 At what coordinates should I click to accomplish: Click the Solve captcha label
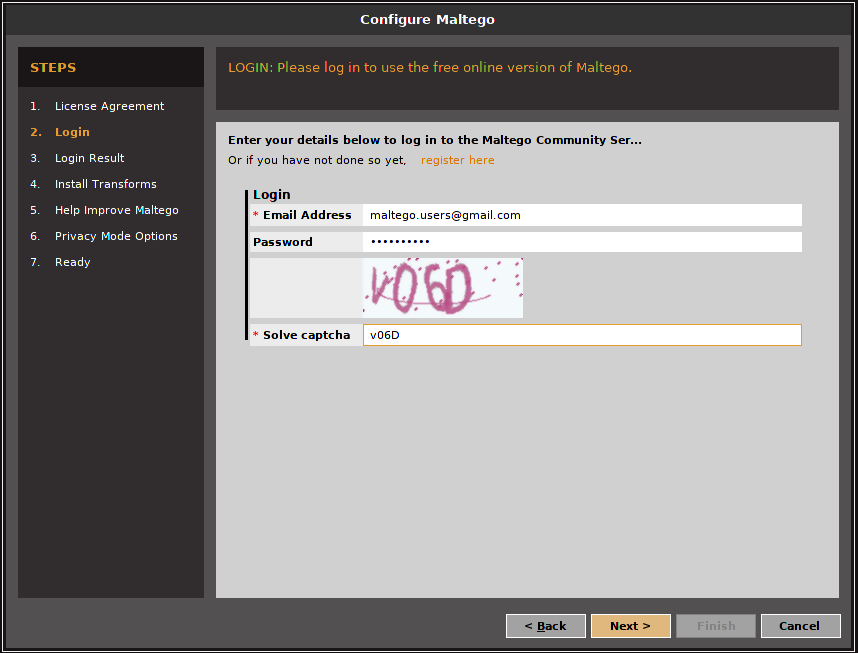pyautogui.click(x=306, y=335)
